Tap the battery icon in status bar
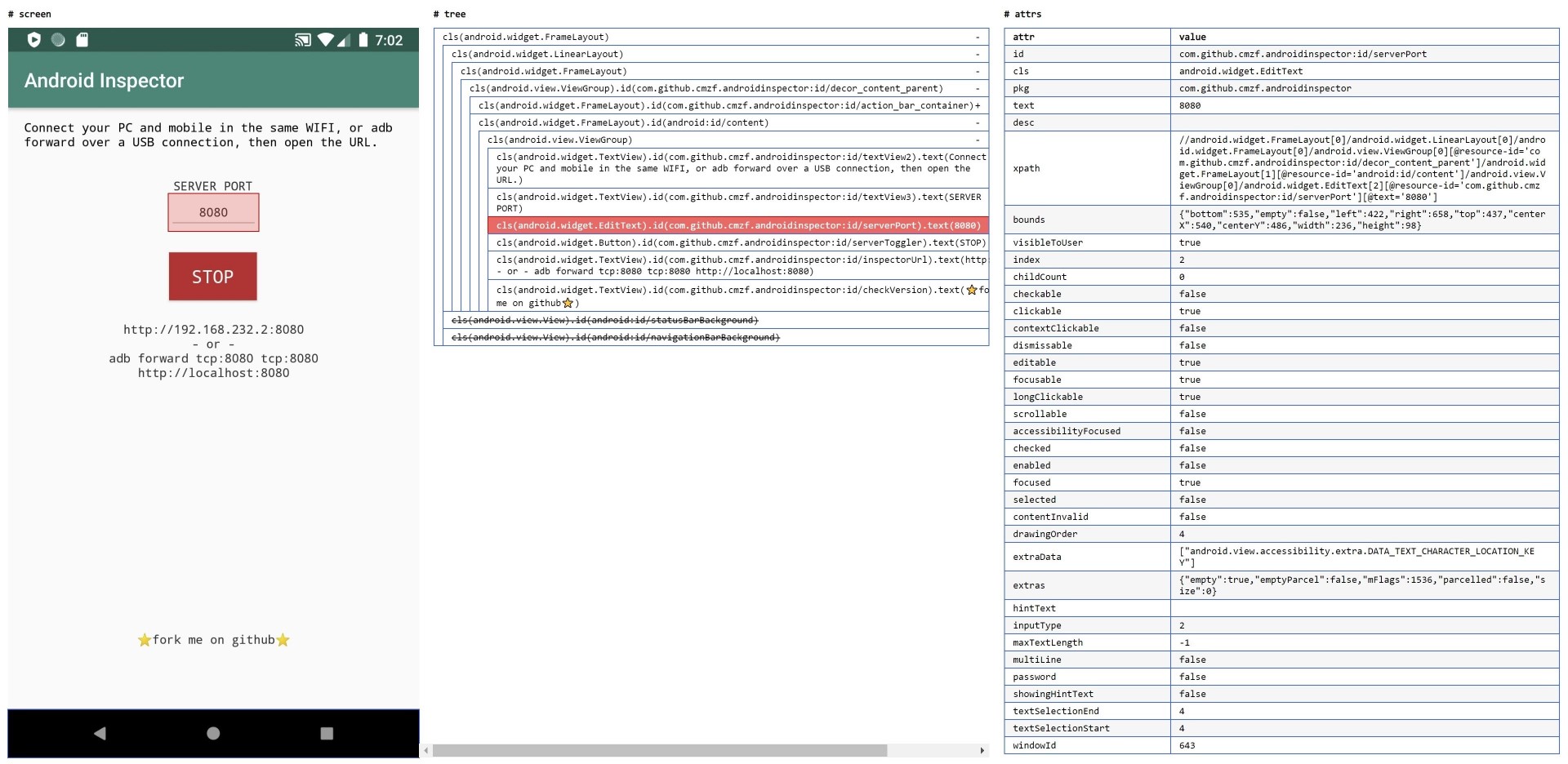 tap(363, 40)
